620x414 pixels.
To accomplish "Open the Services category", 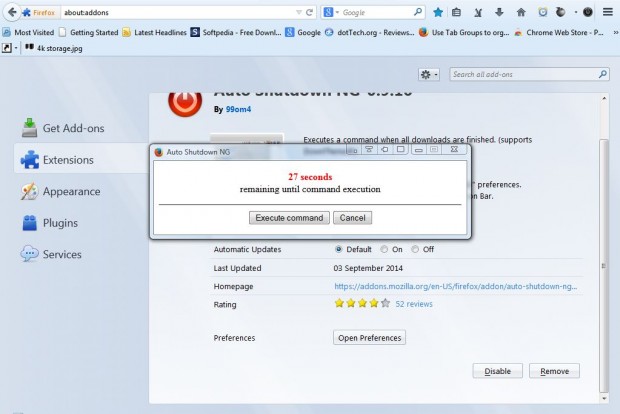I will (51, 254).
